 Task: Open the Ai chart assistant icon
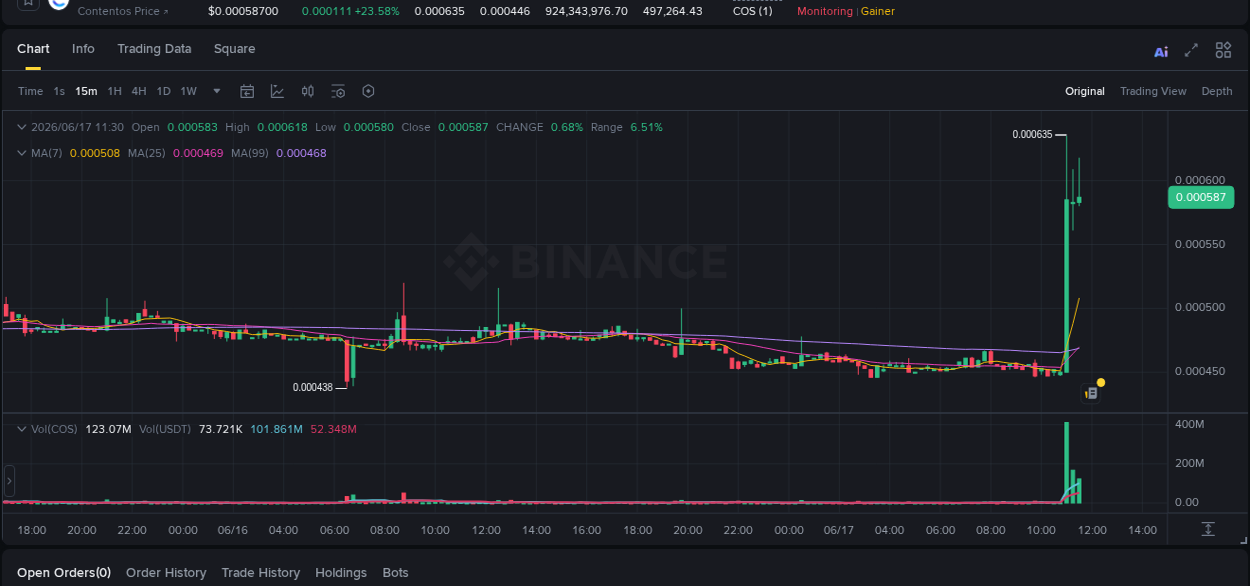1161,51
